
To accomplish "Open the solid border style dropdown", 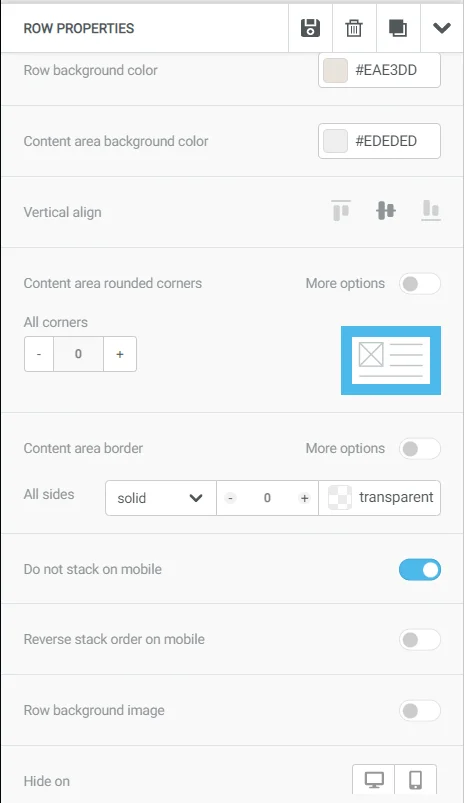I will coord(161,498).
